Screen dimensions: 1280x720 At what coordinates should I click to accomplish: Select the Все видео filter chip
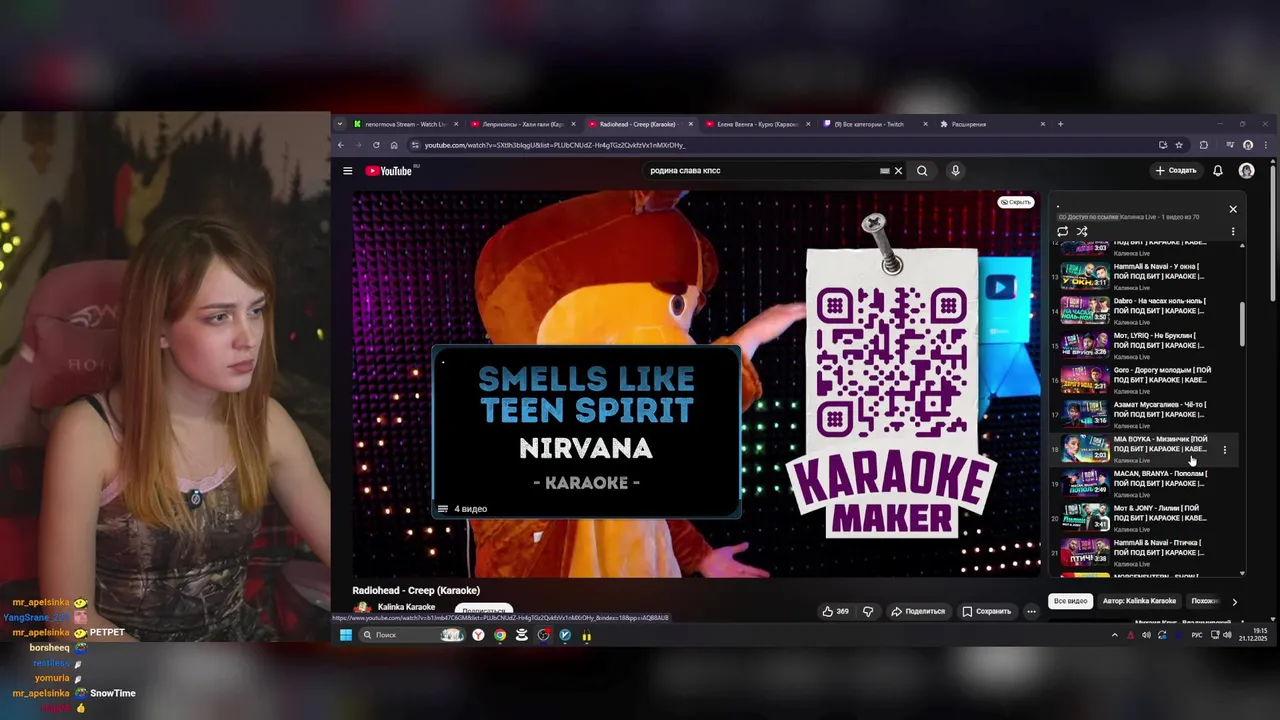tap(1070, 601)
